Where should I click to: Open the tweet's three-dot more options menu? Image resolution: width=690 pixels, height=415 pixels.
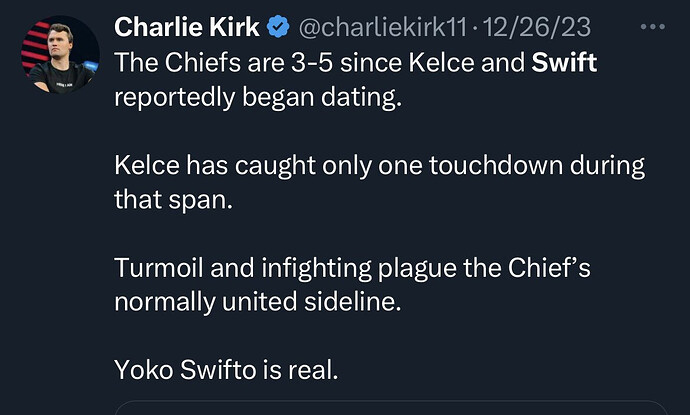click(653, 27)
